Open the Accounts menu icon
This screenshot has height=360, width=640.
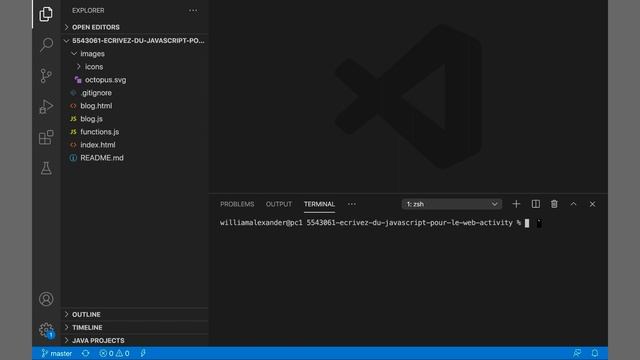click(x=46, y=299)
